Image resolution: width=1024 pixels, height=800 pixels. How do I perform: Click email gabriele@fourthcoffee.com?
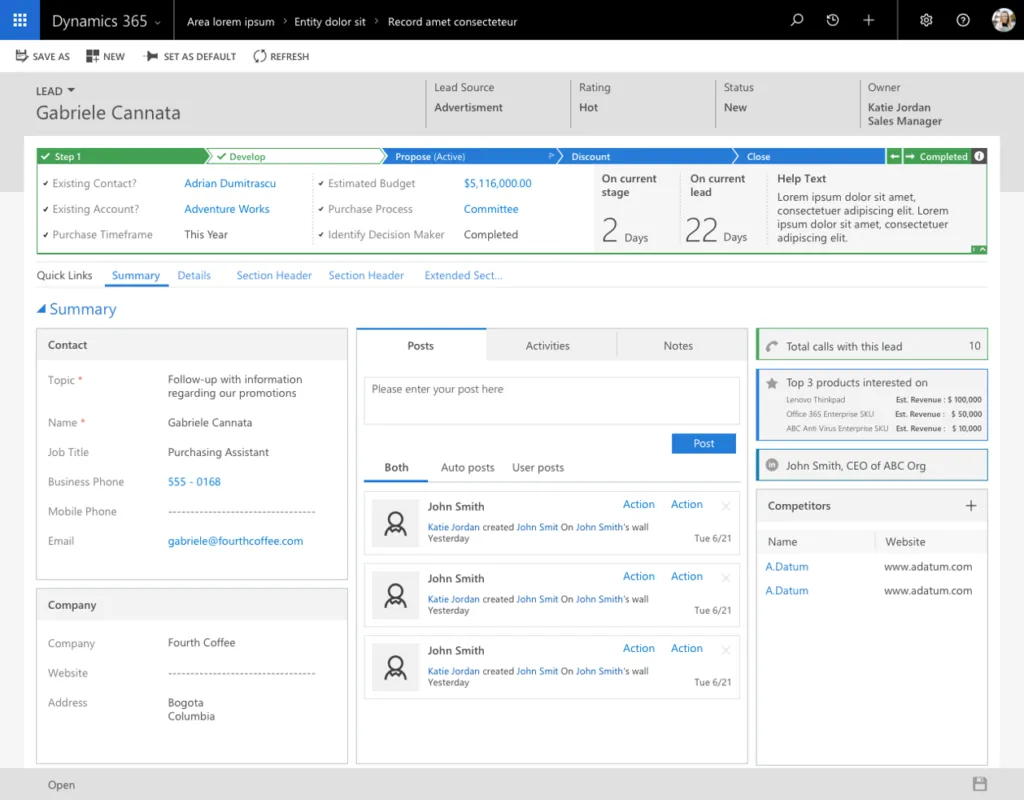(235, 541)
